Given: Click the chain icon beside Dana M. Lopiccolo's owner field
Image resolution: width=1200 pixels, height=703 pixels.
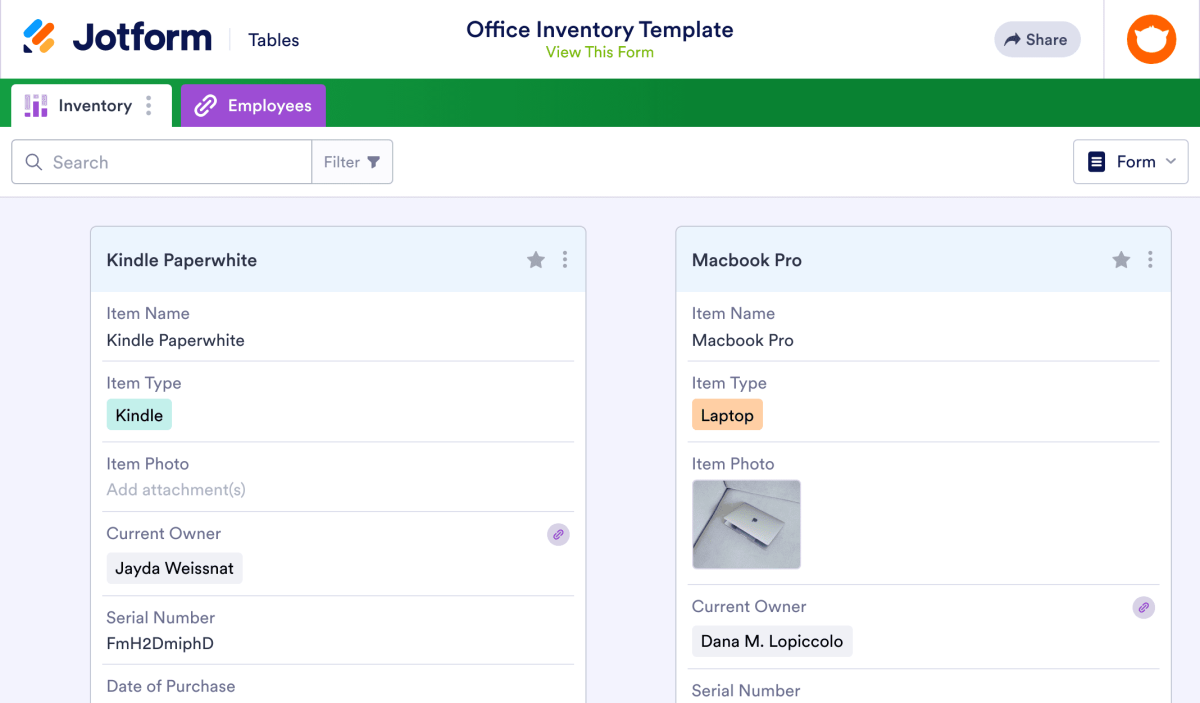Looking at the screenshot, I should (1144, 607).
